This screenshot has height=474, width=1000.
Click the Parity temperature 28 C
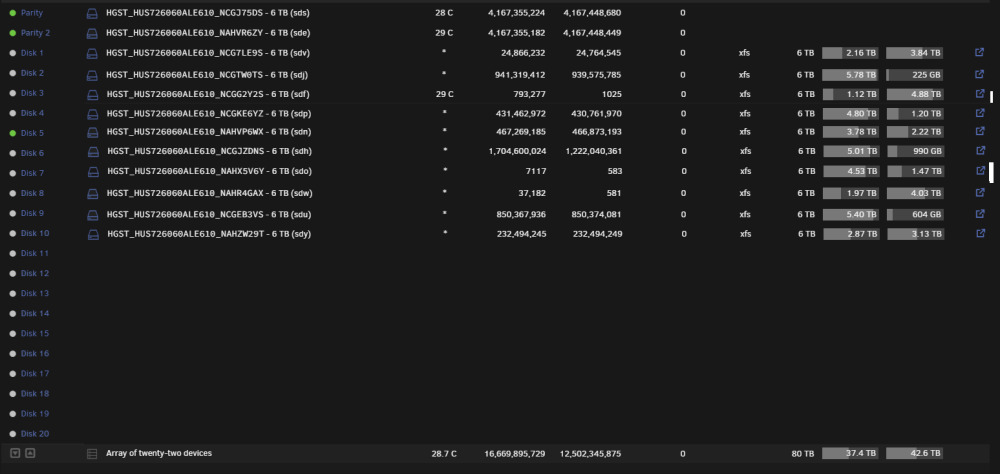click(445, 13)
